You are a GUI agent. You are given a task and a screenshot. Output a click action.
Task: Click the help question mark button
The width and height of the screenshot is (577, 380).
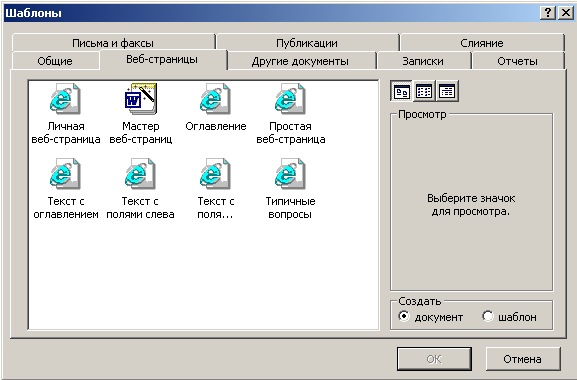[548, 13]
